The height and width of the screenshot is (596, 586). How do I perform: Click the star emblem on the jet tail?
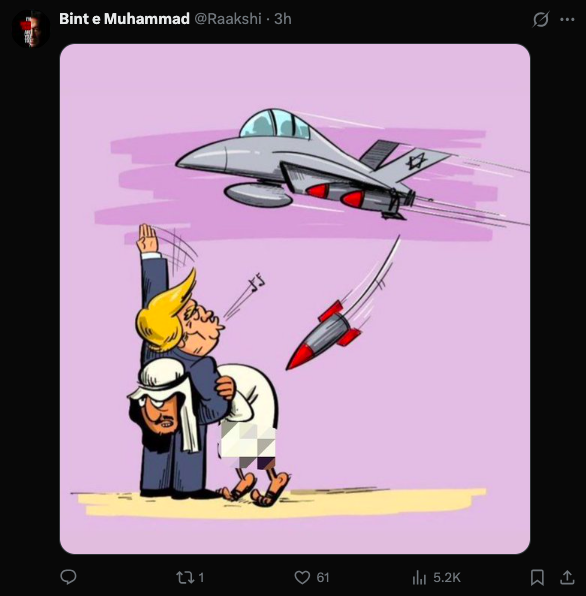coord(416,162)
